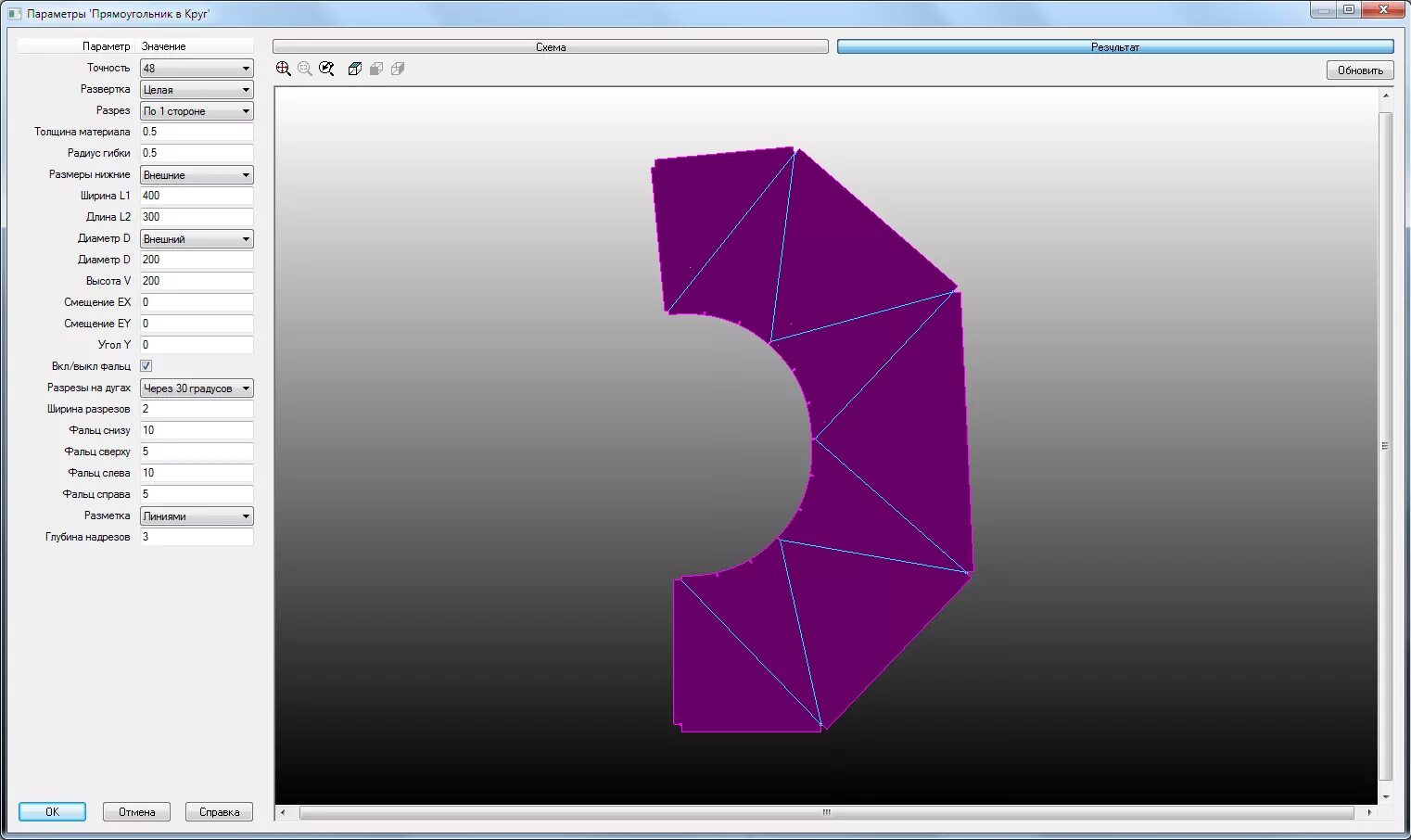This screenshot has width=1411, height=840.
Task: Click the Обновить button
Action: [x=1360, y=70]
